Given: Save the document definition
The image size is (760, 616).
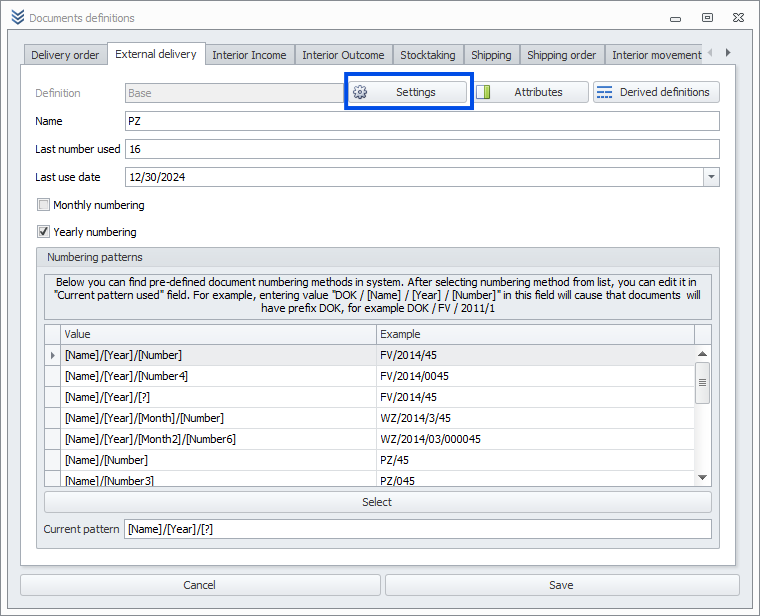Looking at the screenshot, I should click(562, 585).
